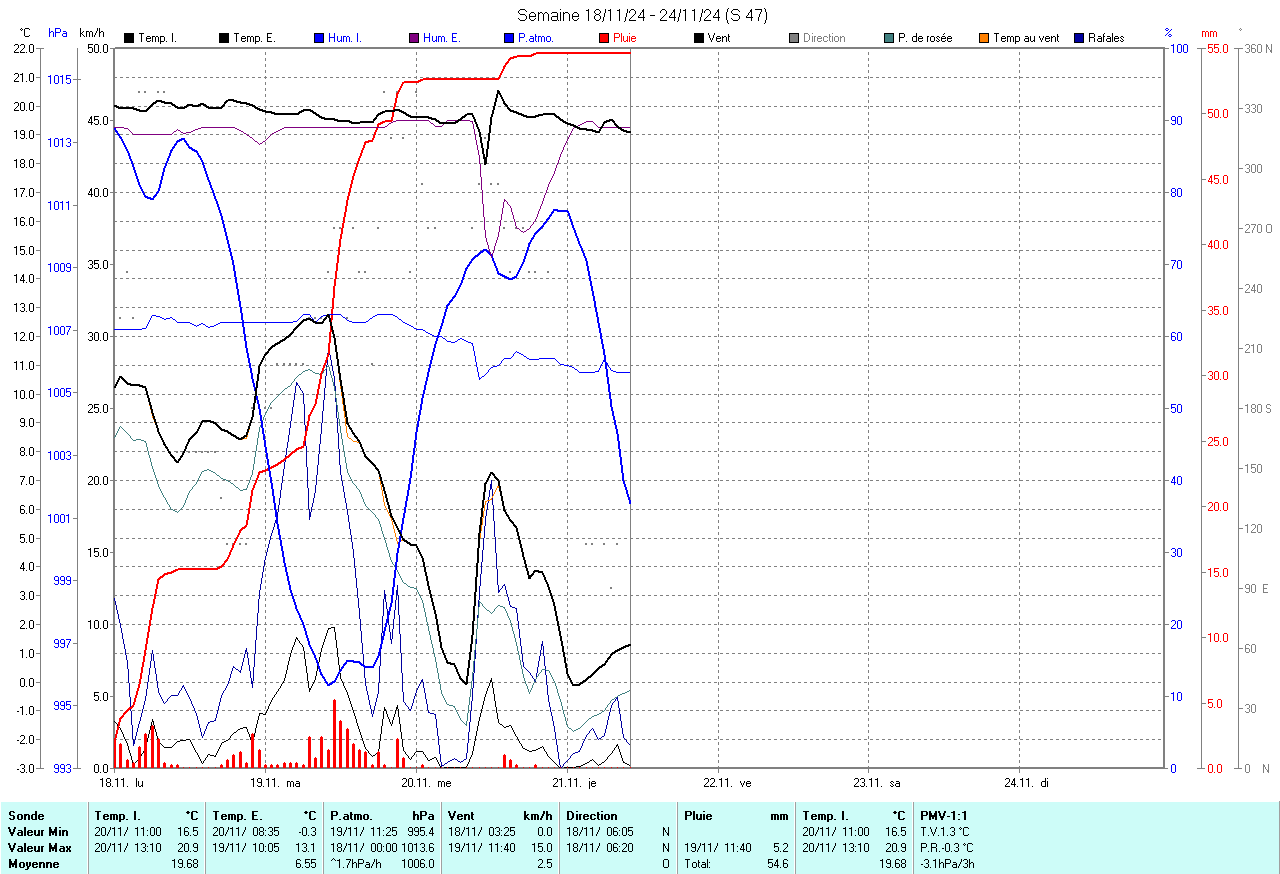The height and width of the screenshot is (874, 1280).
Task: Click the 'P.atmo.' legend label
Action: (536, 38)
